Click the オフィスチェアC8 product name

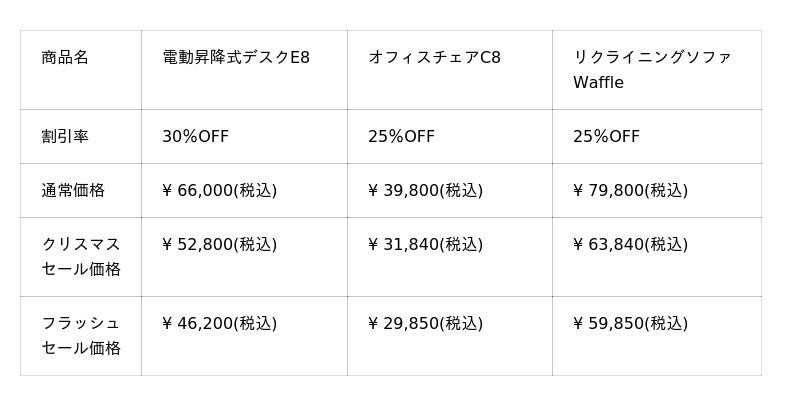point(434,58)
